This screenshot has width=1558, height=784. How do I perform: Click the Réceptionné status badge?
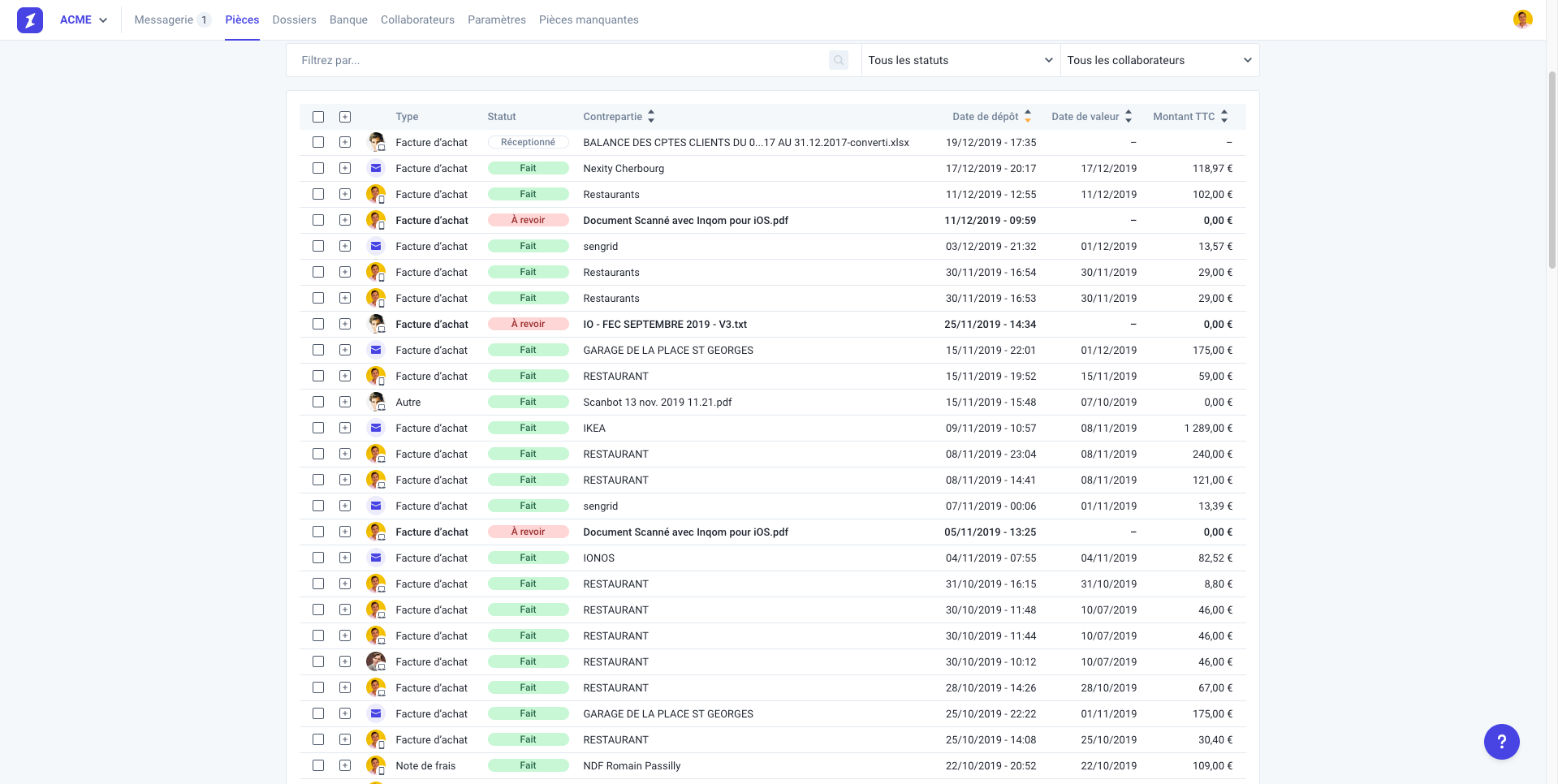tap(528, 142)
